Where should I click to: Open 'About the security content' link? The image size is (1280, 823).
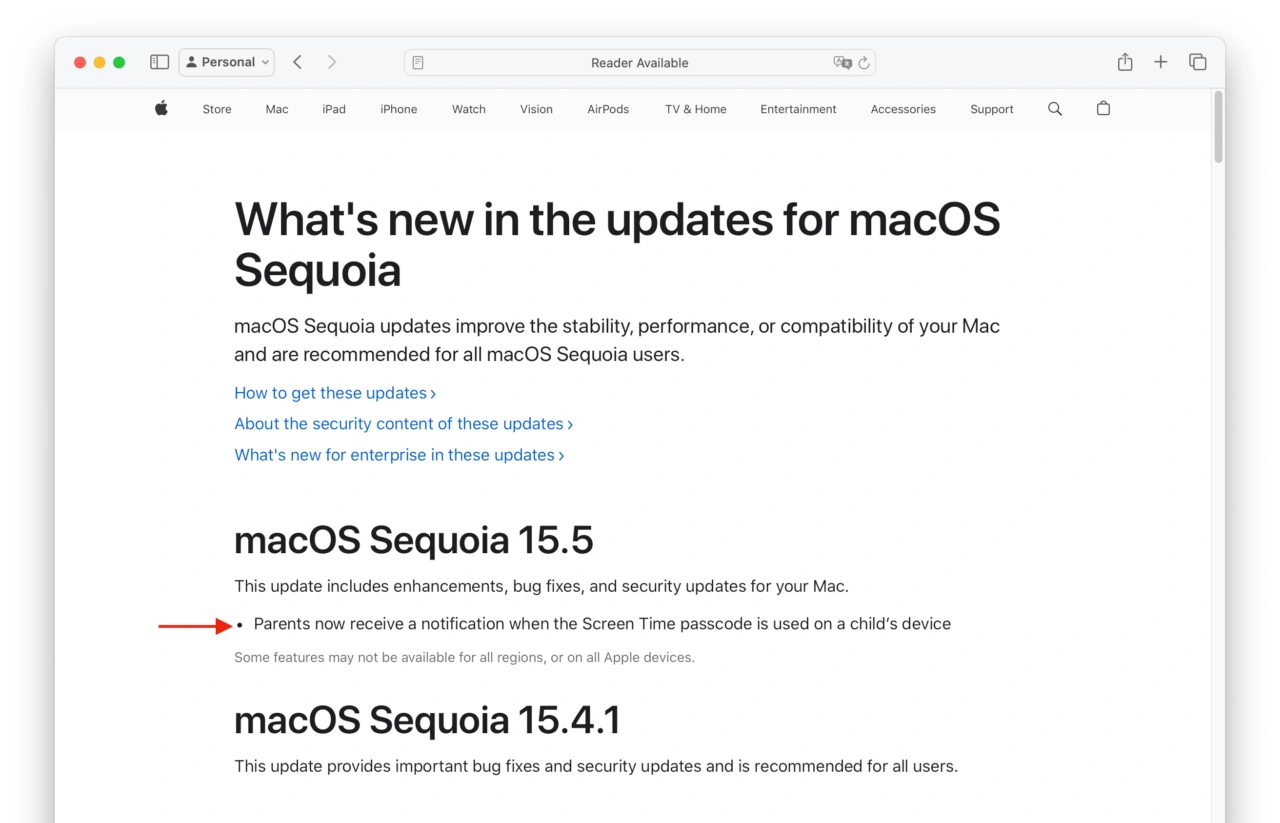point(403,424)
